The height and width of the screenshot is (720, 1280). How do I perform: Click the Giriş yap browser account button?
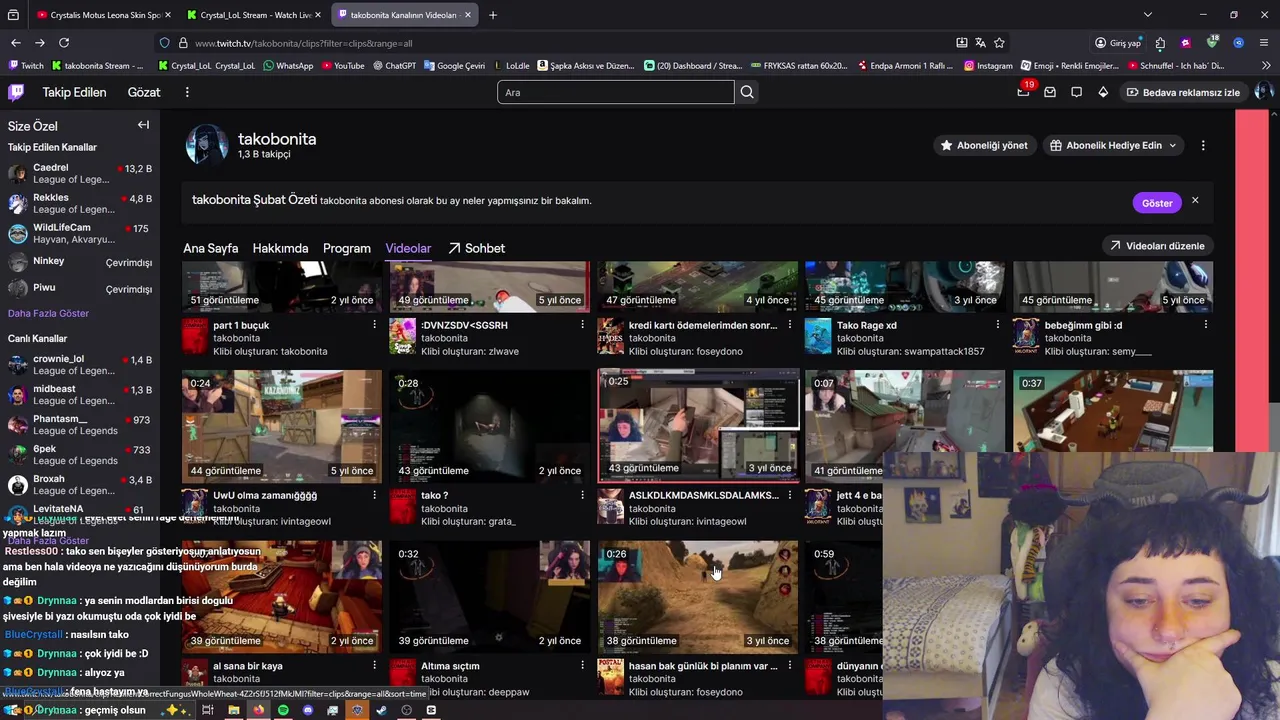click(x=1117, y=43)
